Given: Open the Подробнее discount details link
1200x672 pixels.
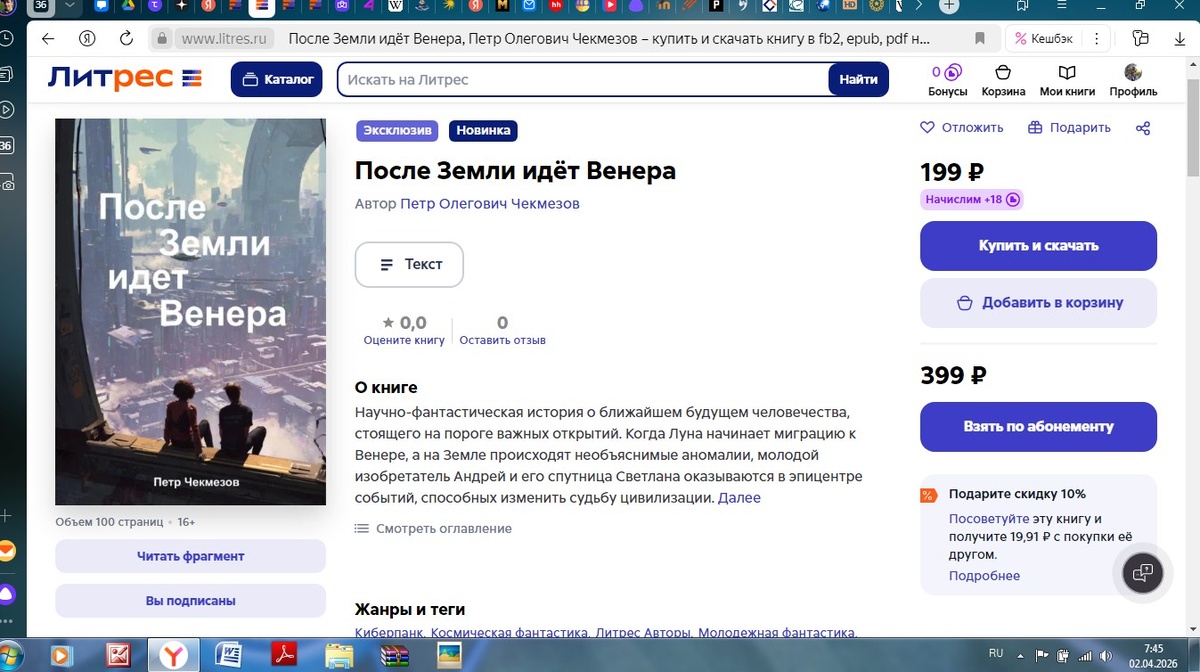Looking at the screenshot, I should [984, 575].
